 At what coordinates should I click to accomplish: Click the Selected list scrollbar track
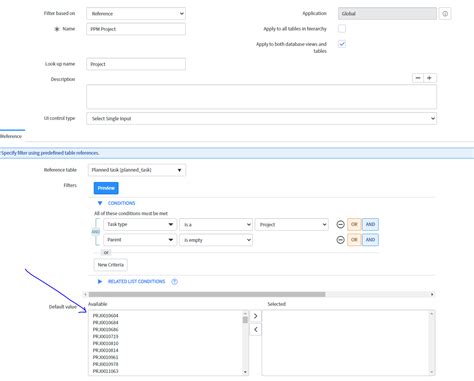click(x=432, y=343)
